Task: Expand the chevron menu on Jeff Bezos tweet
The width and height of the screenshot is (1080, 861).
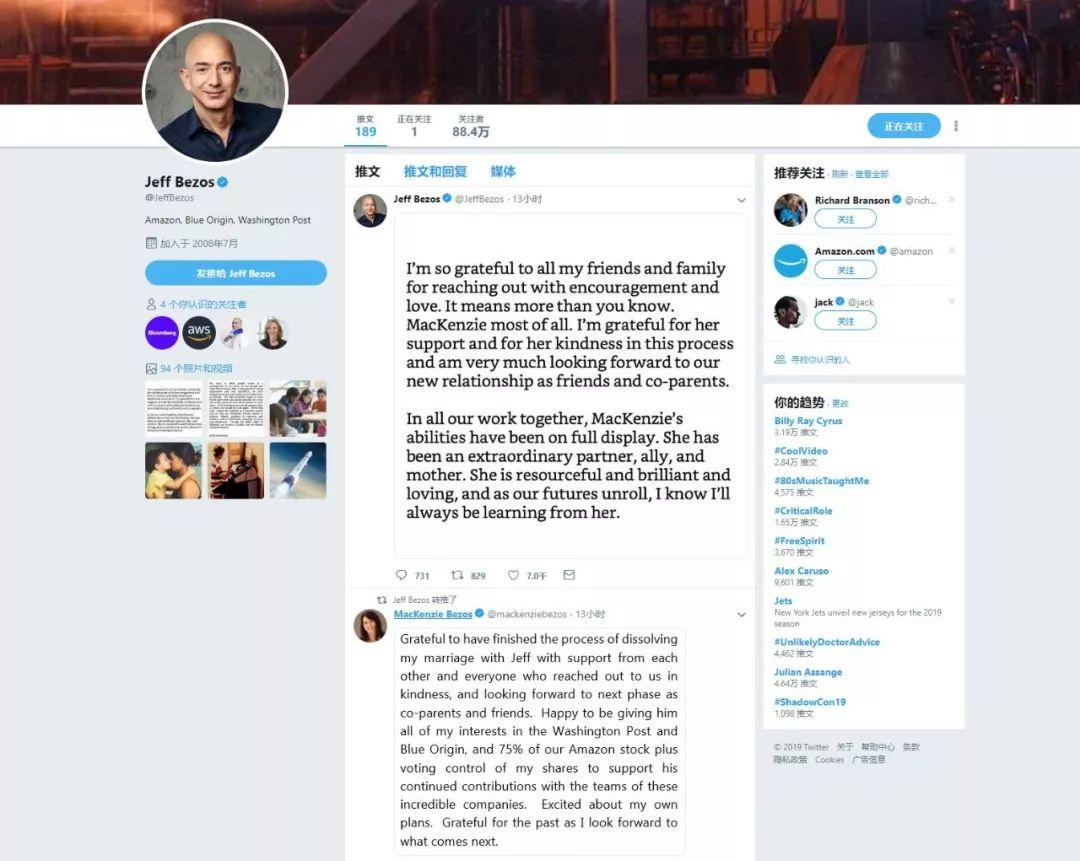Action: coord(741,200)
